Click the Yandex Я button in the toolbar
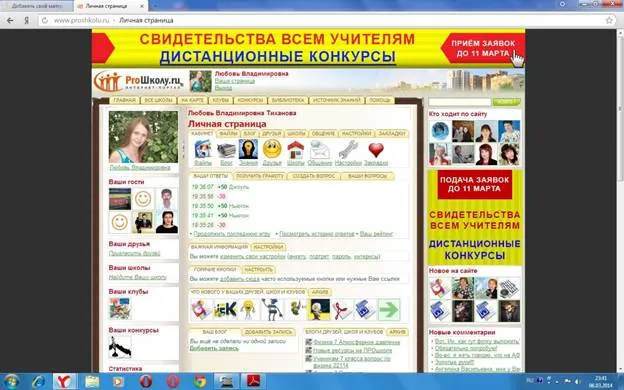This screenshot has width=624, height=390. pyautogui.click(x=27, y=20)
